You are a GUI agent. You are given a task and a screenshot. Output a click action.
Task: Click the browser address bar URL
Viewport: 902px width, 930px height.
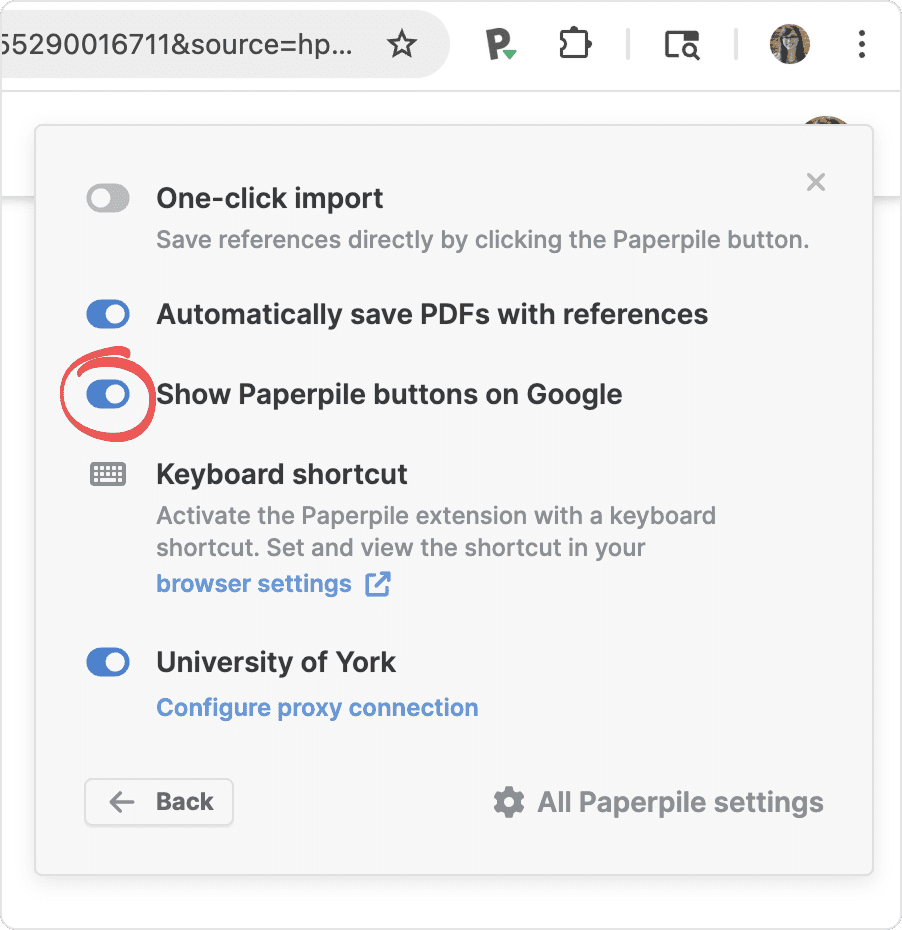[180, 44]
